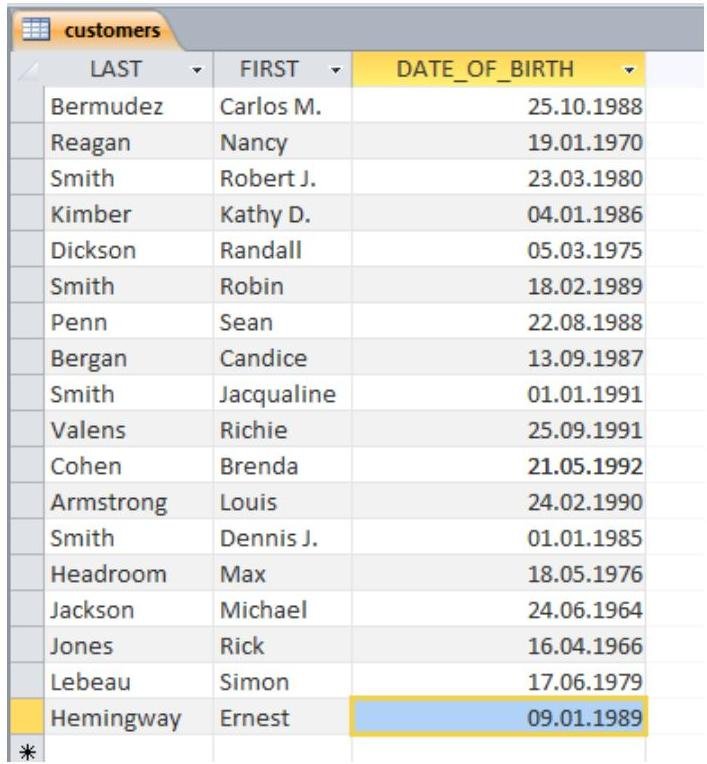Select the Bermudez row with its selector
The height and width of the screenshot is (764, 707).
click(x=25, y=106)
